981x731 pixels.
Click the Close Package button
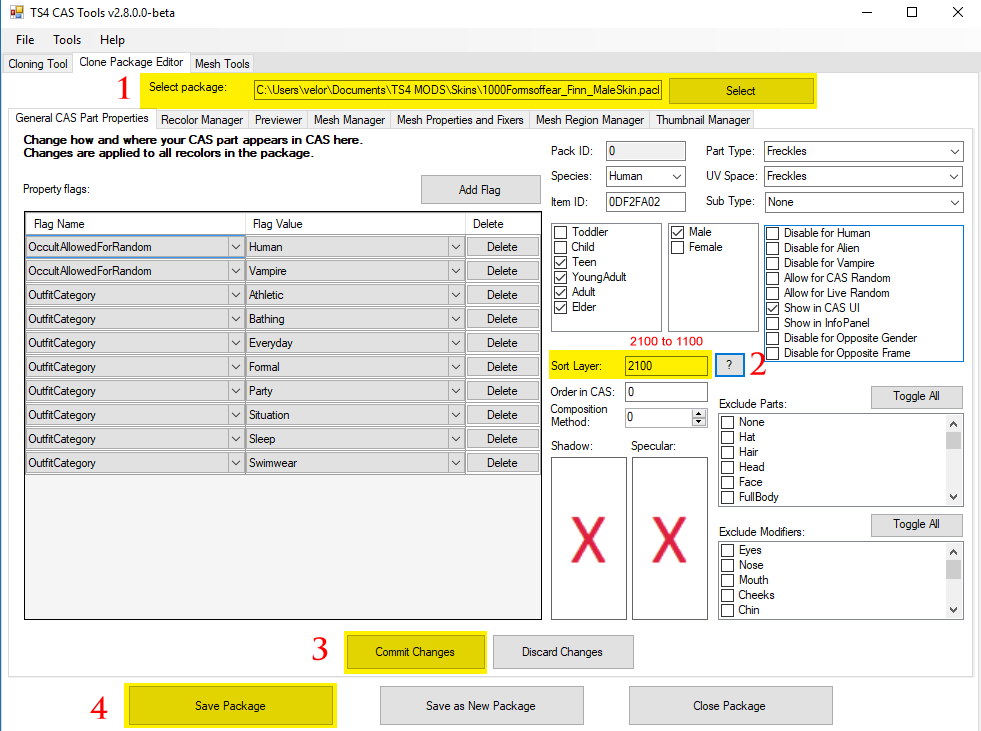click(x=729, y=705)
